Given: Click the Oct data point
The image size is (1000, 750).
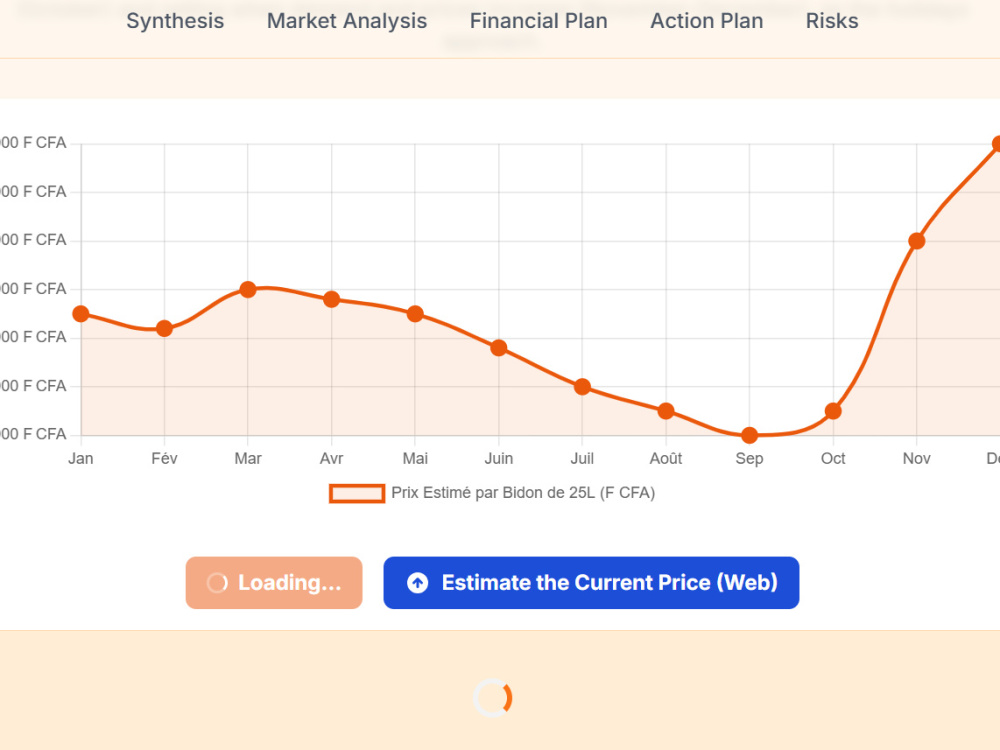Looking at the screenshot, I should (x=833, y=411).
